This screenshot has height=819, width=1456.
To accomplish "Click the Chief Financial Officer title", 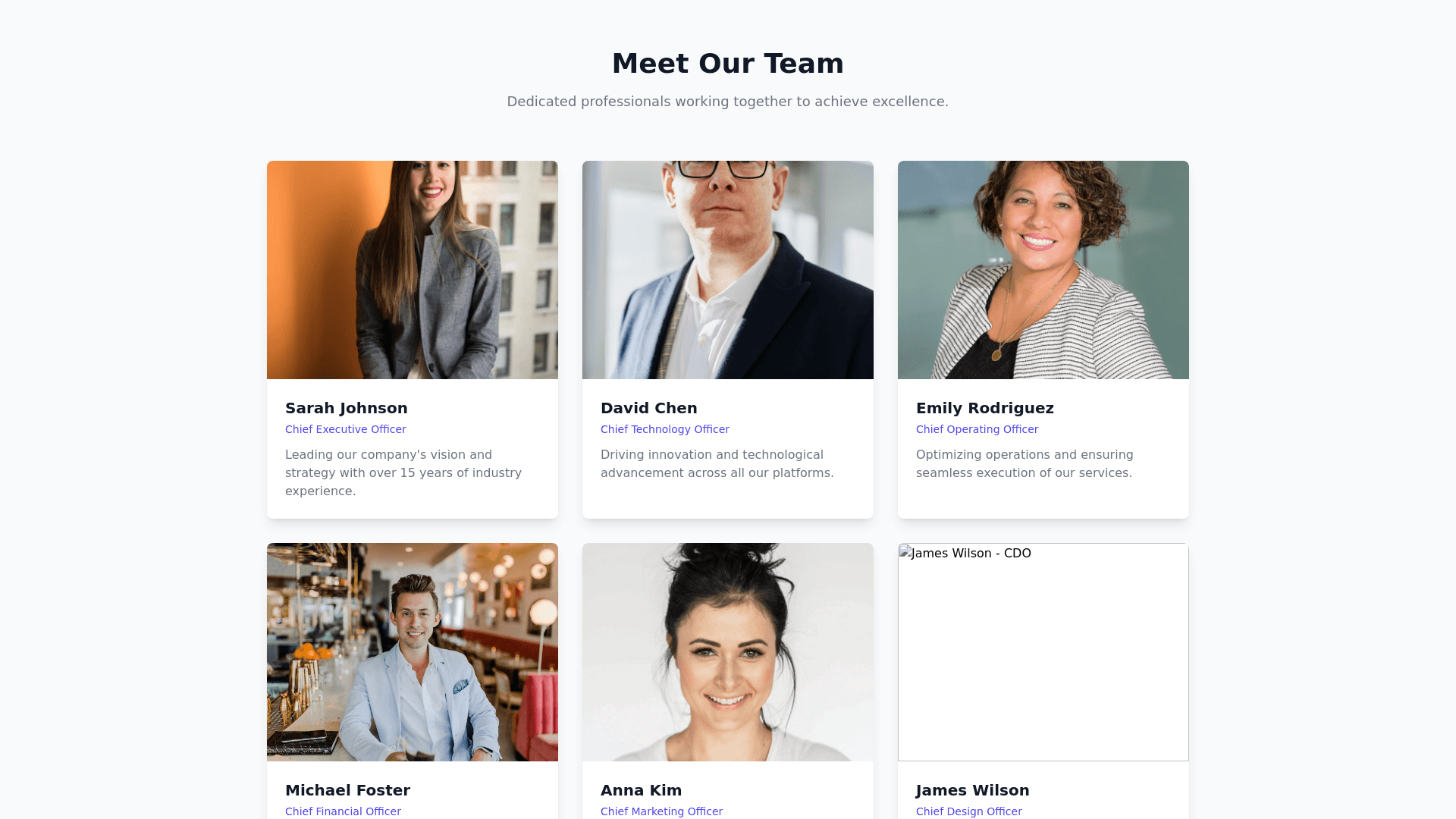I will coord(344,811).
